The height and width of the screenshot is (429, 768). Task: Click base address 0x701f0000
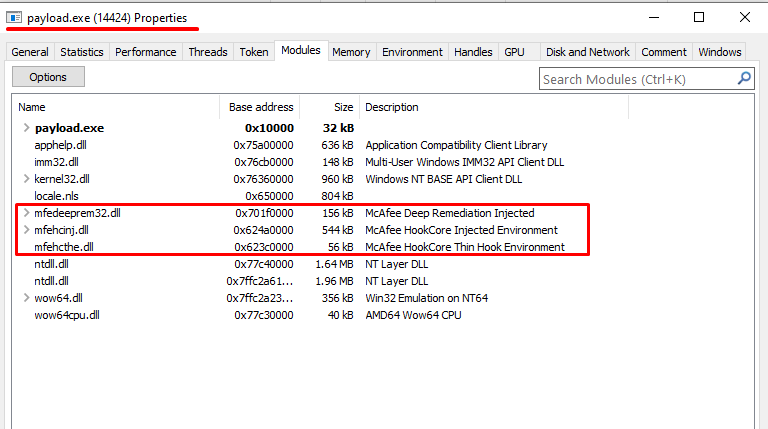tap(264, 213)
